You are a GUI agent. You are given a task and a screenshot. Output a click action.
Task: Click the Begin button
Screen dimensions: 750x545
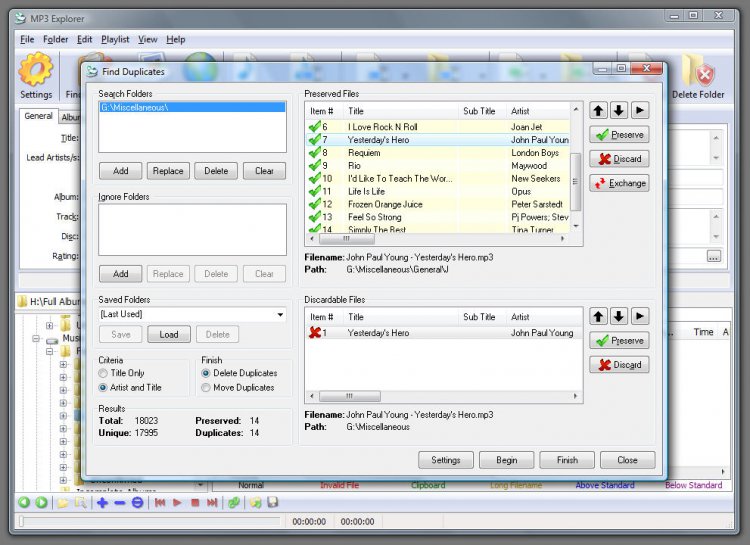tap(506, 460)
